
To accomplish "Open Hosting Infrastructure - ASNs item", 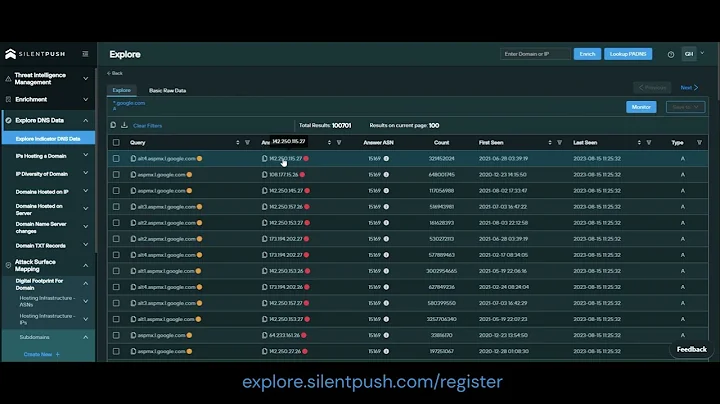I will (47, 301).
